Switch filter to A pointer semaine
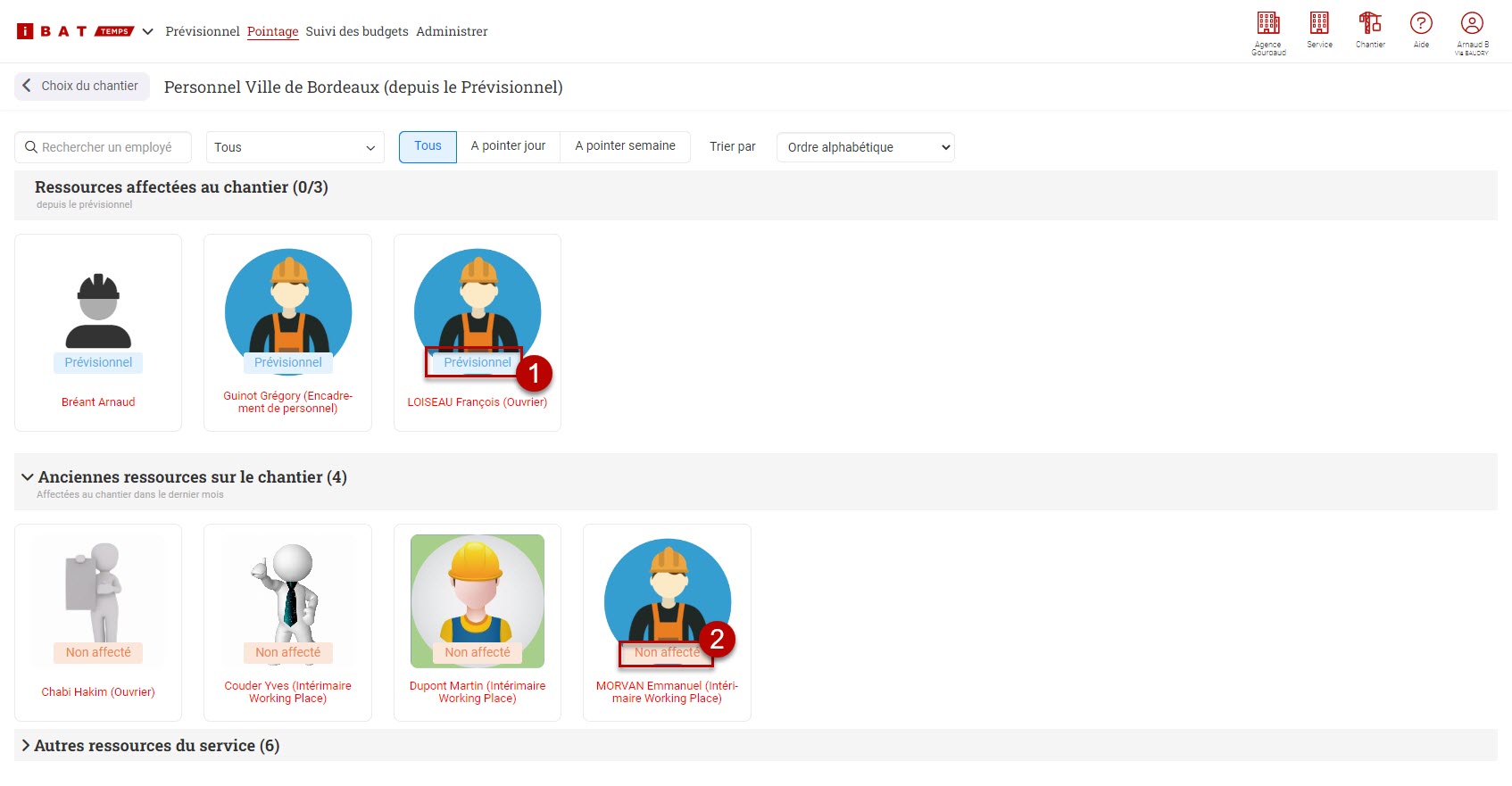Image resolution: width=1512 pixels, height=786 pixels. 625,146
